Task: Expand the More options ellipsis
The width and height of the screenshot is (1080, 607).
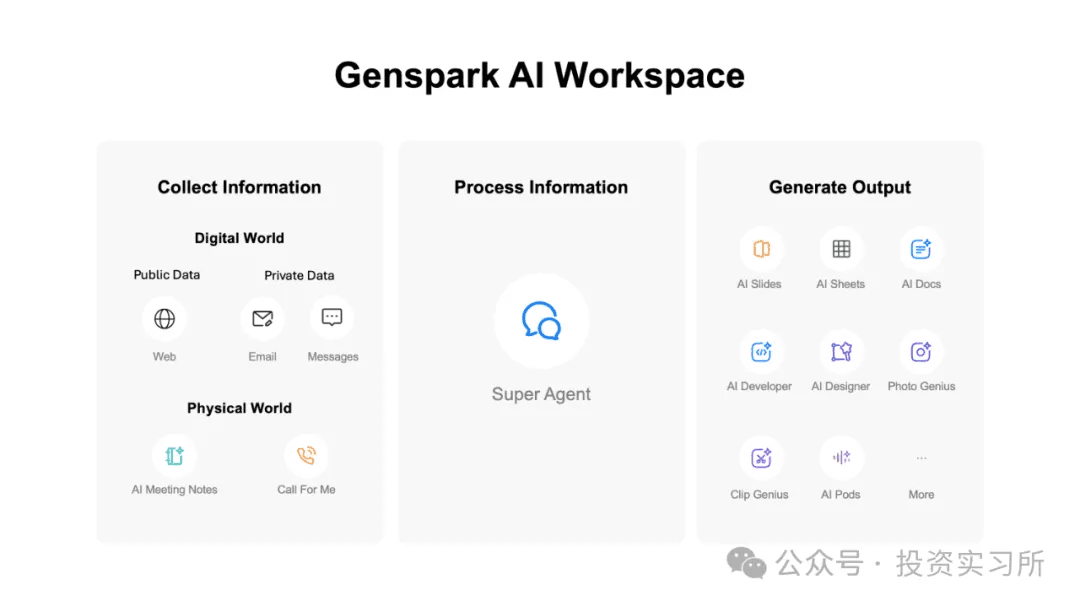Action: pos(921,458)
